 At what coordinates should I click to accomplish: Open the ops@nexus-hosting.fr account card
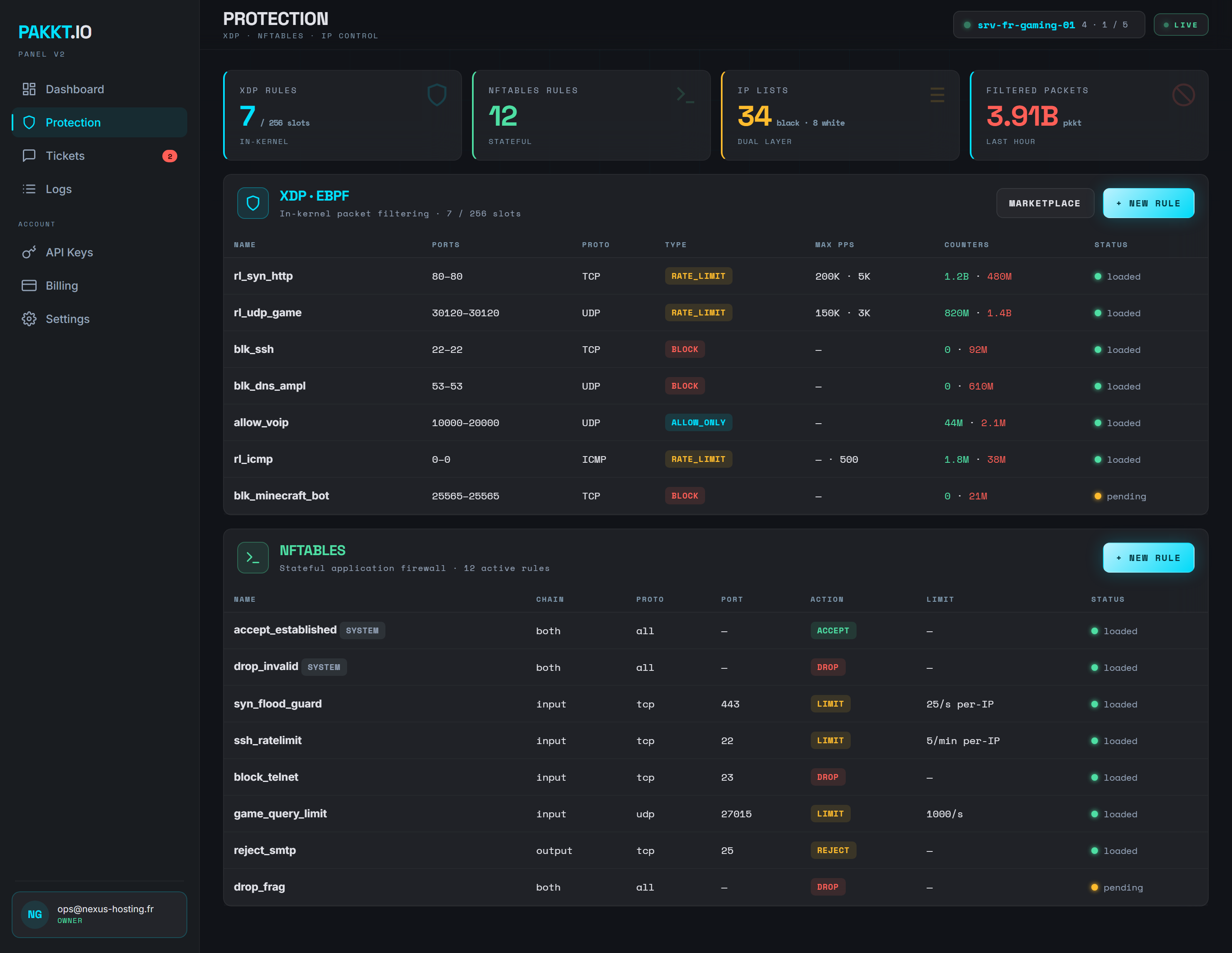[99, 914]
